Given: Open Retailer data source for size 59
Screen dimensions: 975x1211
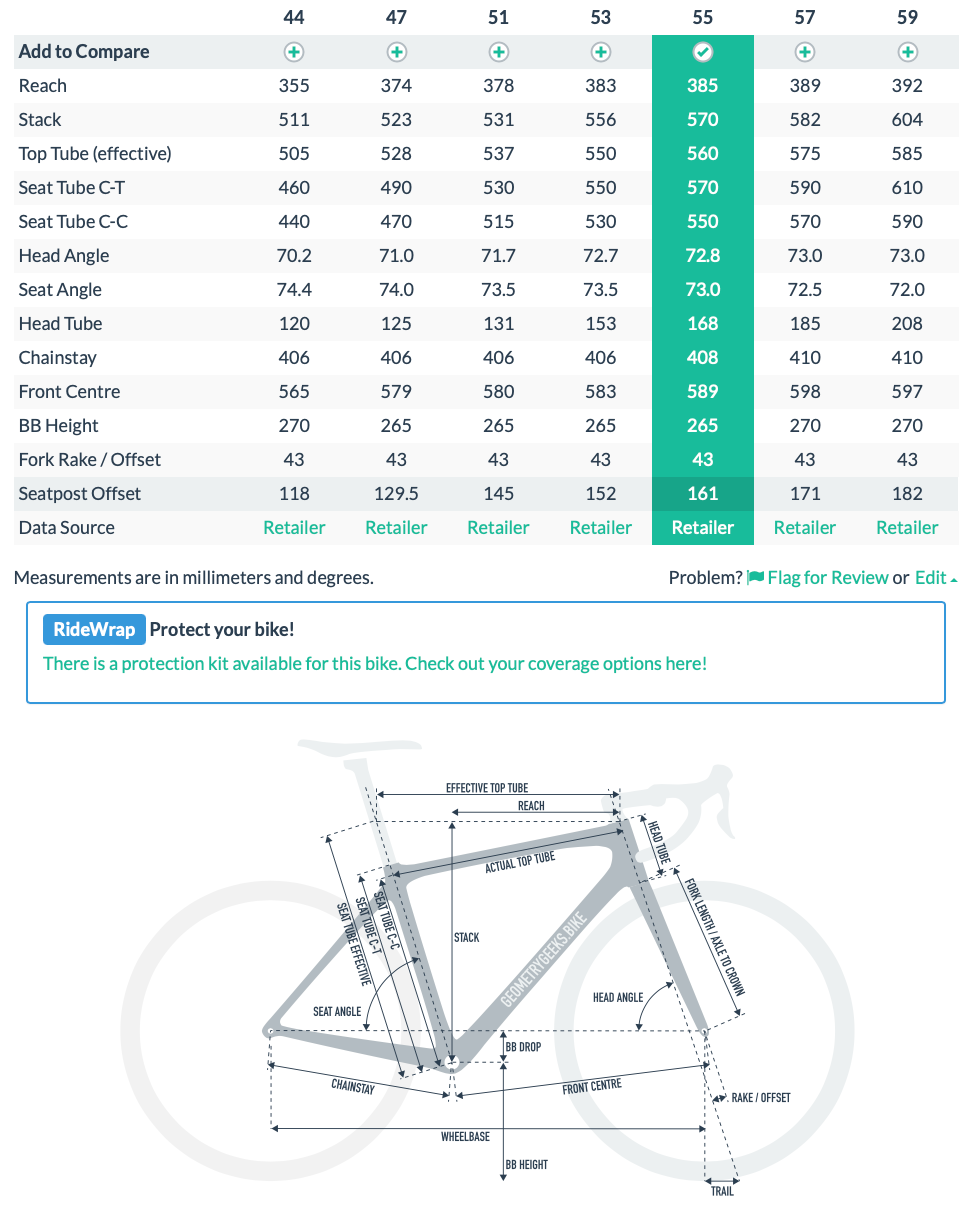Looking at the screenshot, I should [x=907, y=527].
